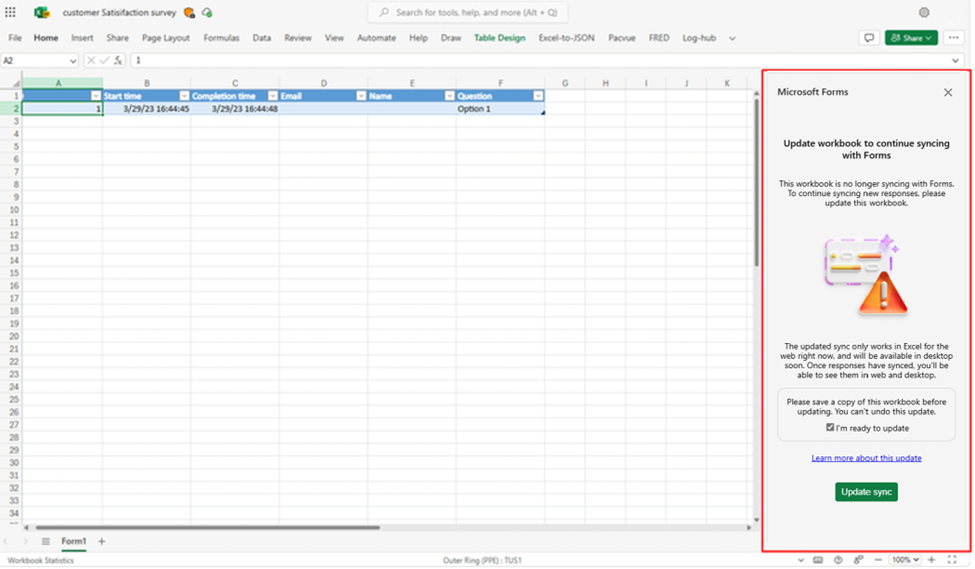Click the vertical scrollbar thumb
This screenshot has width=975, height=569.
pos(756,182)
